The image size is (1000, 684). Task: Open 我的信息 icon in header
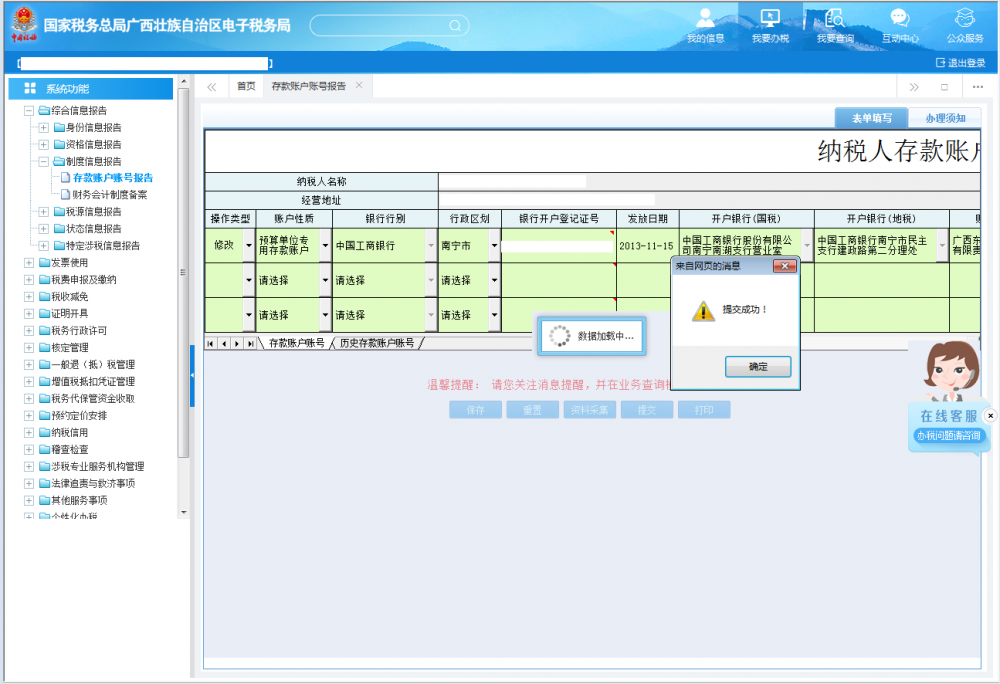[705, 20]
